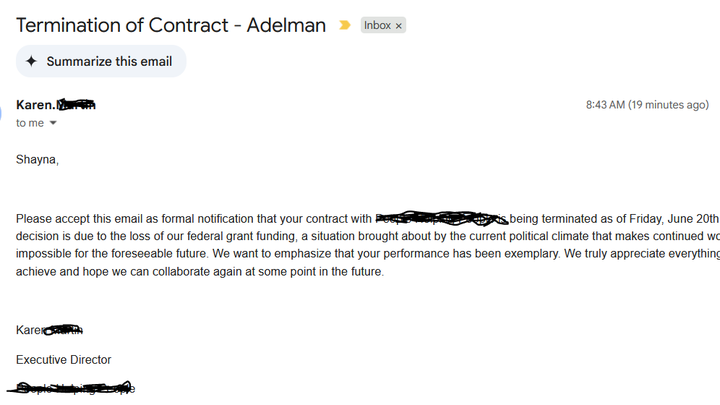Open sender Karen's name in header

(56, 105)
